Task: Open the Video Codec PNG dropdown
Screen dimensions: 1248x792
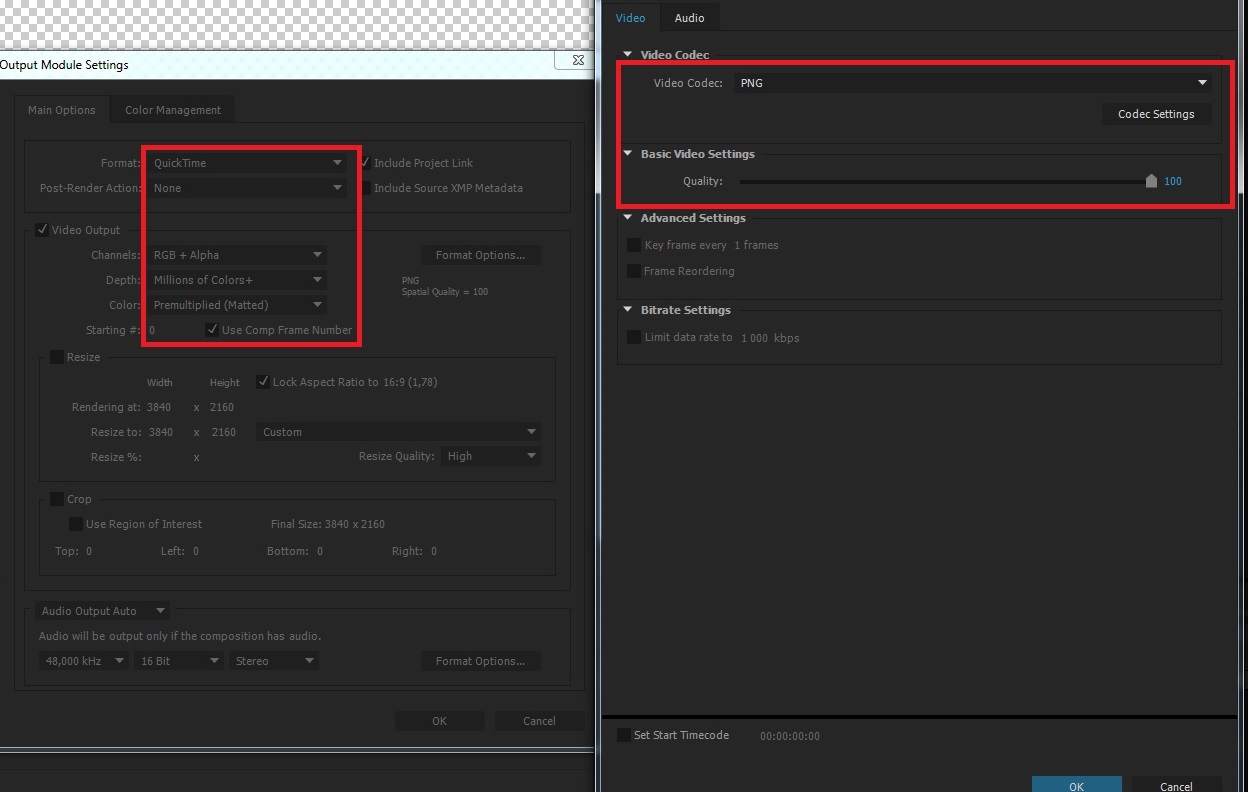Action: pyautogui.click(x=973, y=83)
